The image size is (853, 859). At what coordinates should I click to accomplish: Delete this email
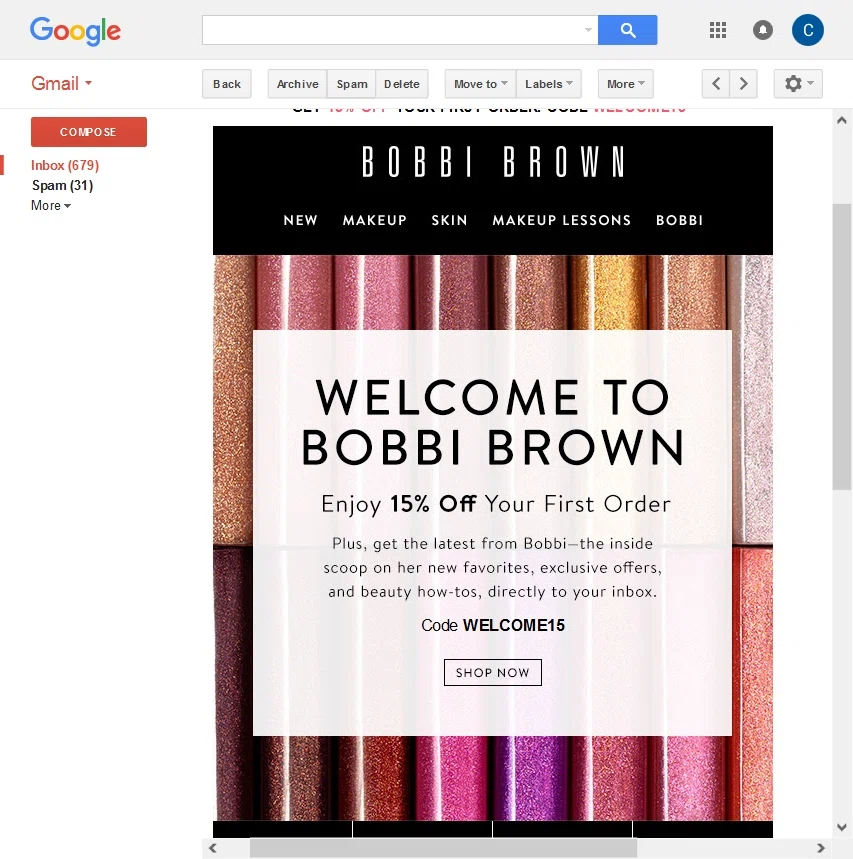[x=402, y=84]
